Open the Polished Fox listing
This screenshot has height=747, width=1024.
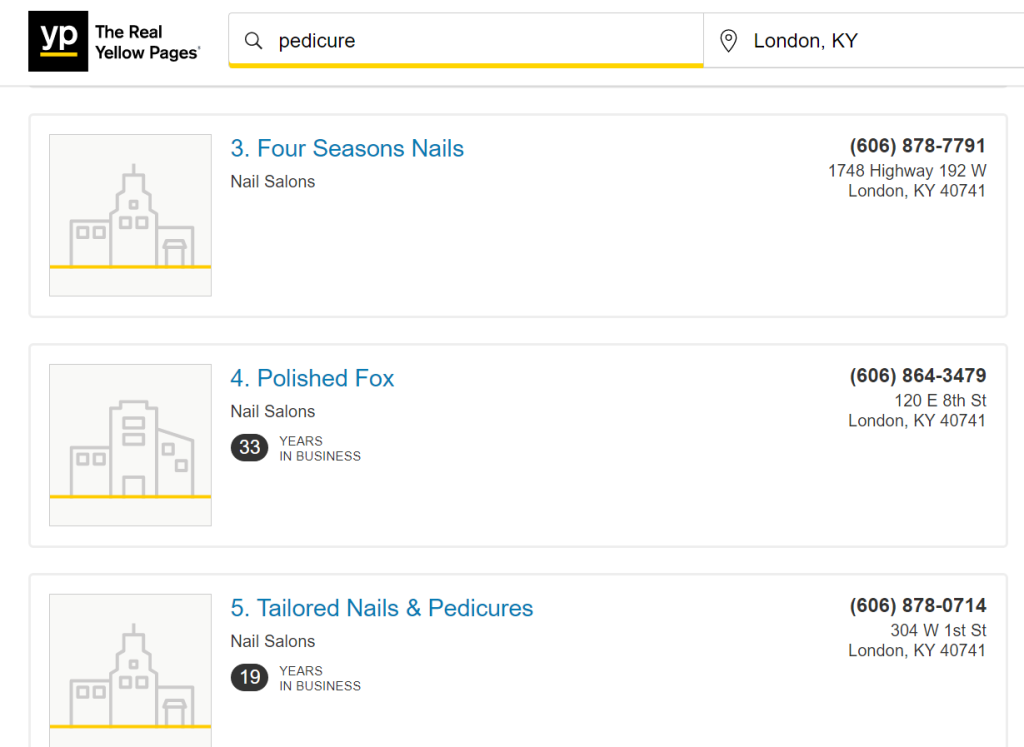pyautogui.click(x=312, y=379)
